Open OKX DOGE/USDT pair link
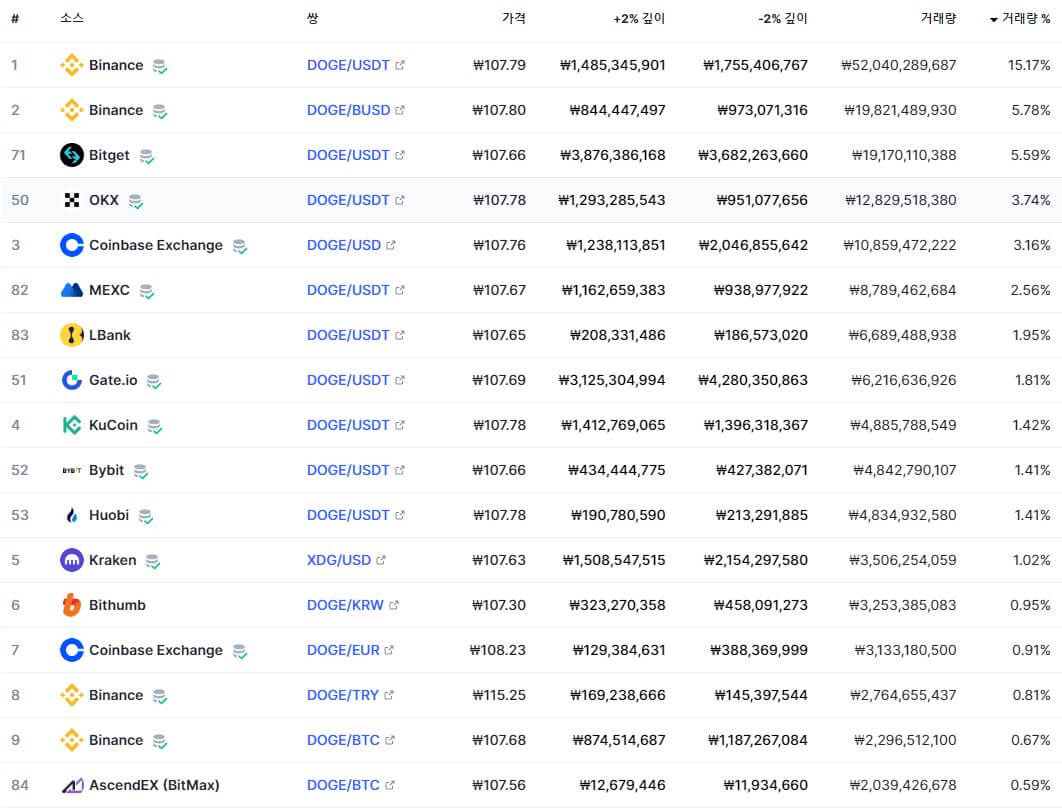 pos(348,200)
